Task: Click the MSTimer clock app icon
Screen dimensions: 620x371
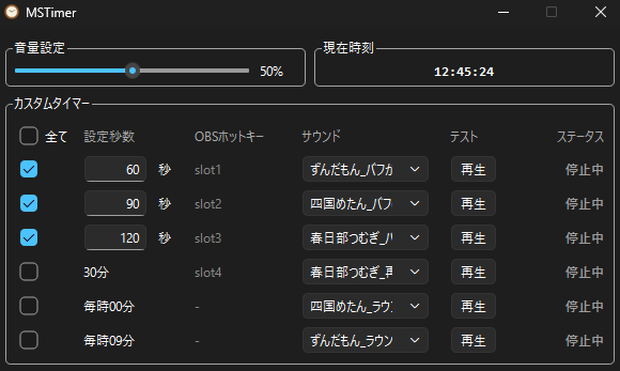Action: [x=11, y=12]
